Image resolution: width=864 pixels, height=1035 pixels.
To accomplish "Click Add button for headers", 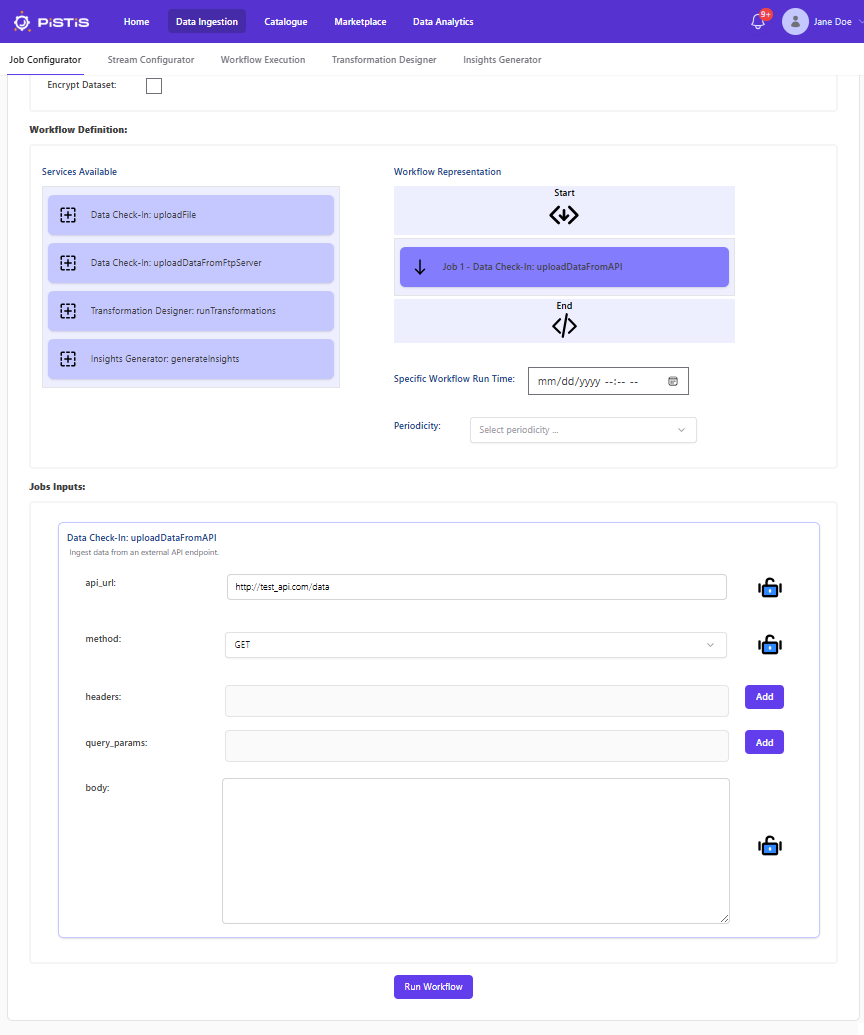I will point(764,697).
